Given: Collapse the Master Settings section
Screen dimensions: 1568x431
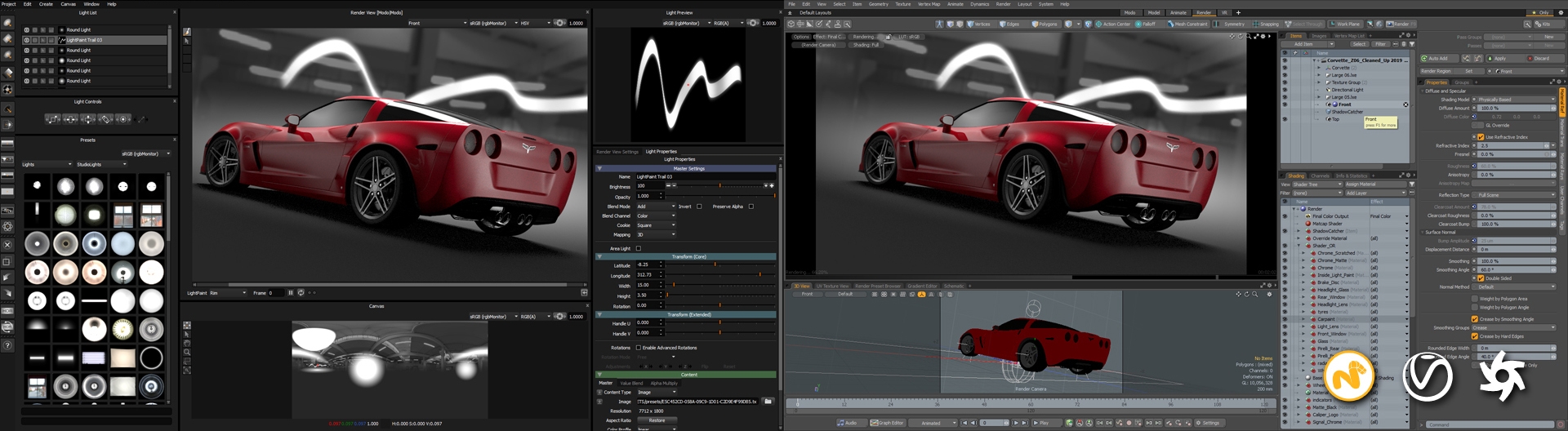Looking at the screenshot, I should coord(599,169).
